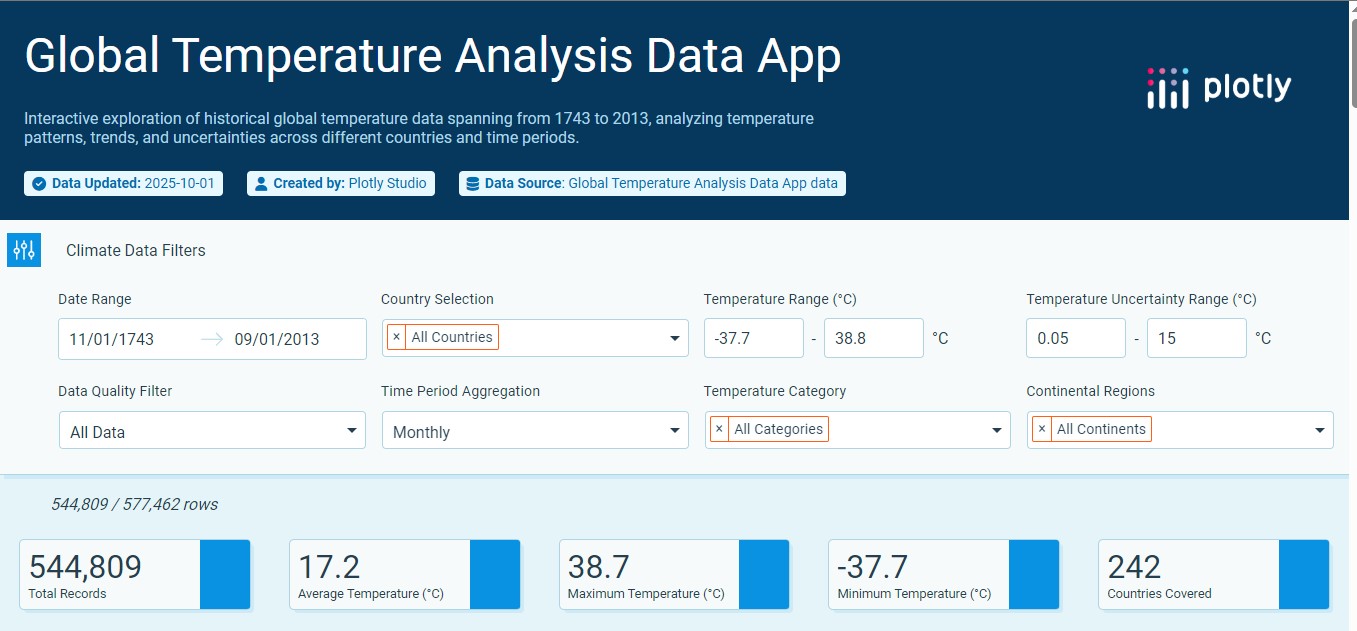This screenshot has width=1357, height=631.
Task: Expand the Temperature Category dropdown
Action: tap(996, 431)
